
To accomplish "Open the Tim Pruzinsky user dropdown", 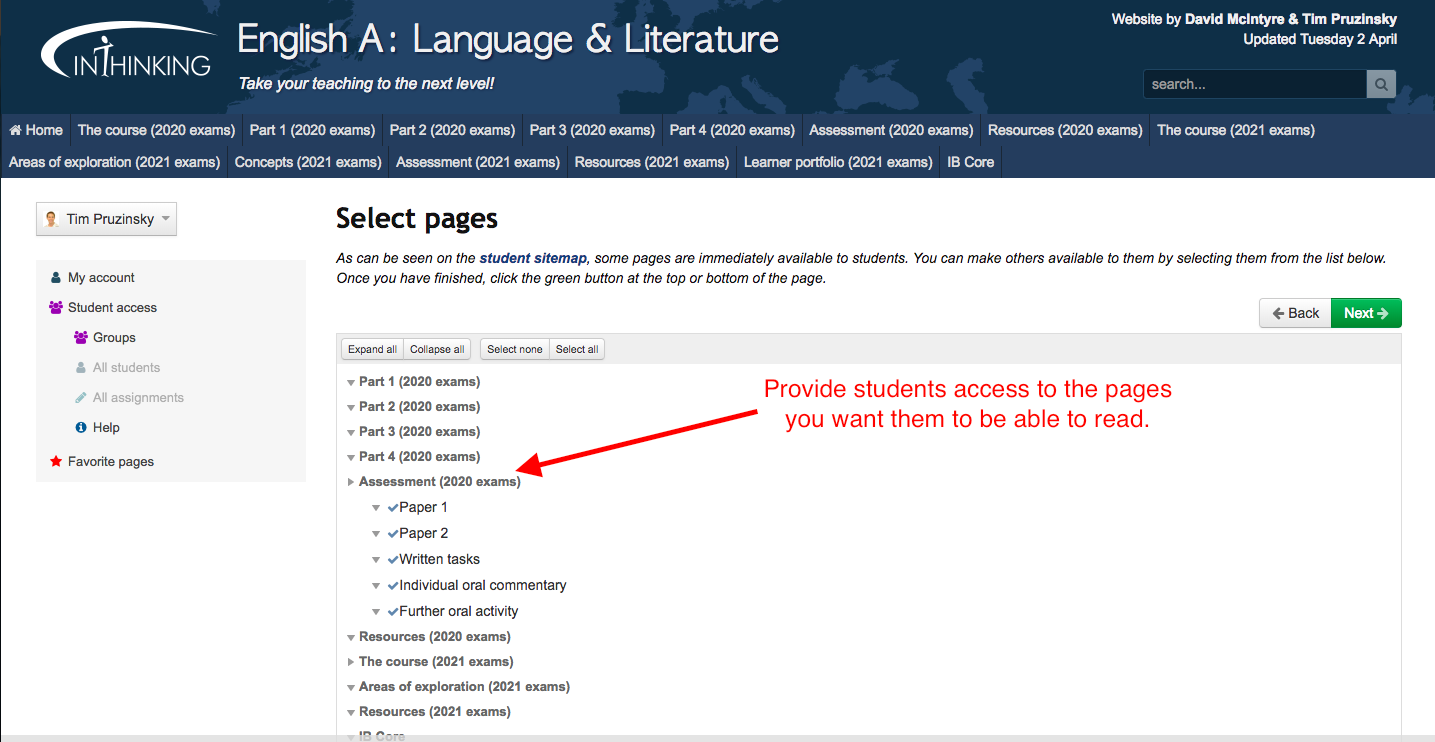I will coord(106,219).
